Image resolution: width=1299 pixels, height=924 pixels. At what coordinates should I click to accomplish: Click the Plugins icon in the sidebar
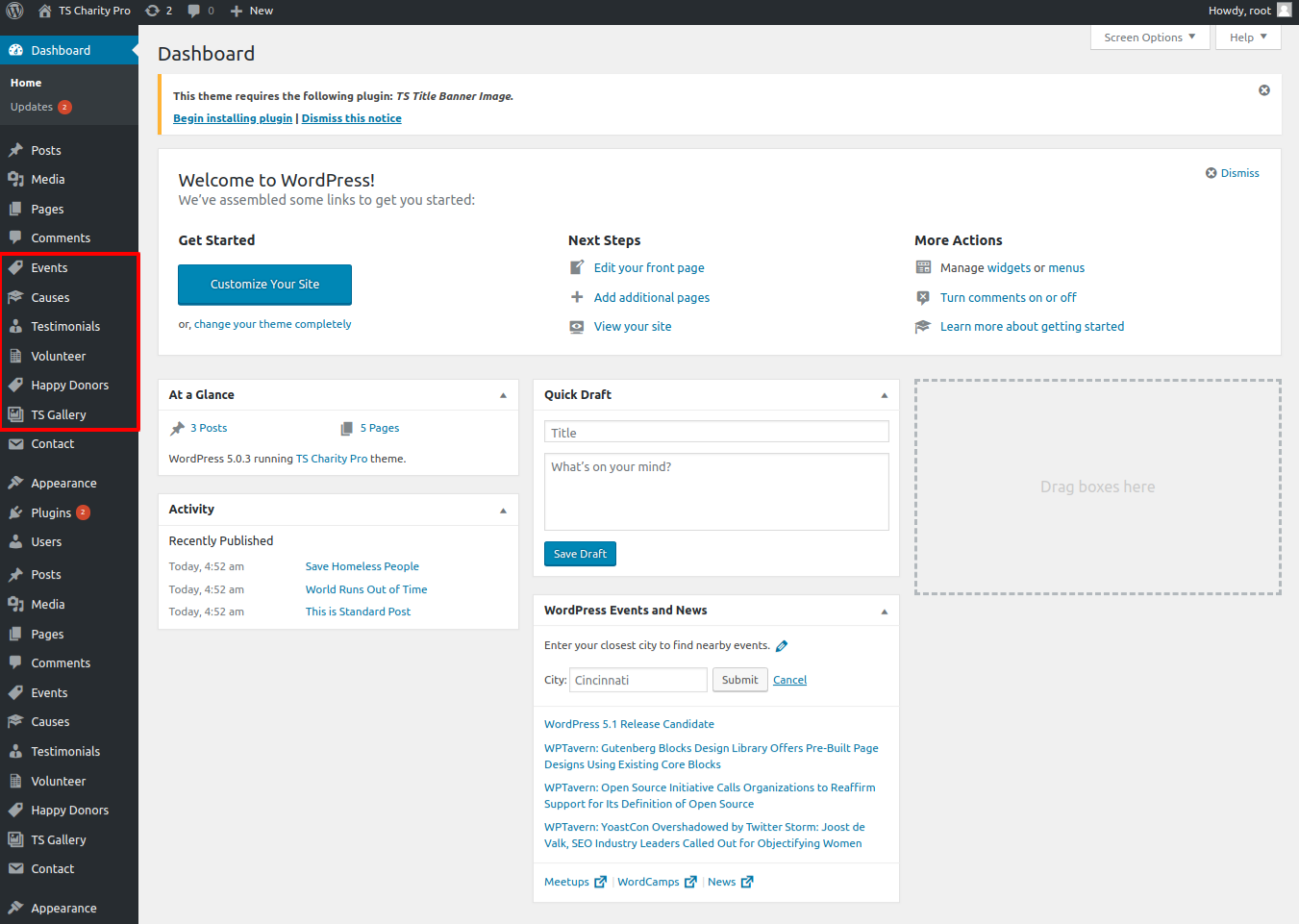15,512
